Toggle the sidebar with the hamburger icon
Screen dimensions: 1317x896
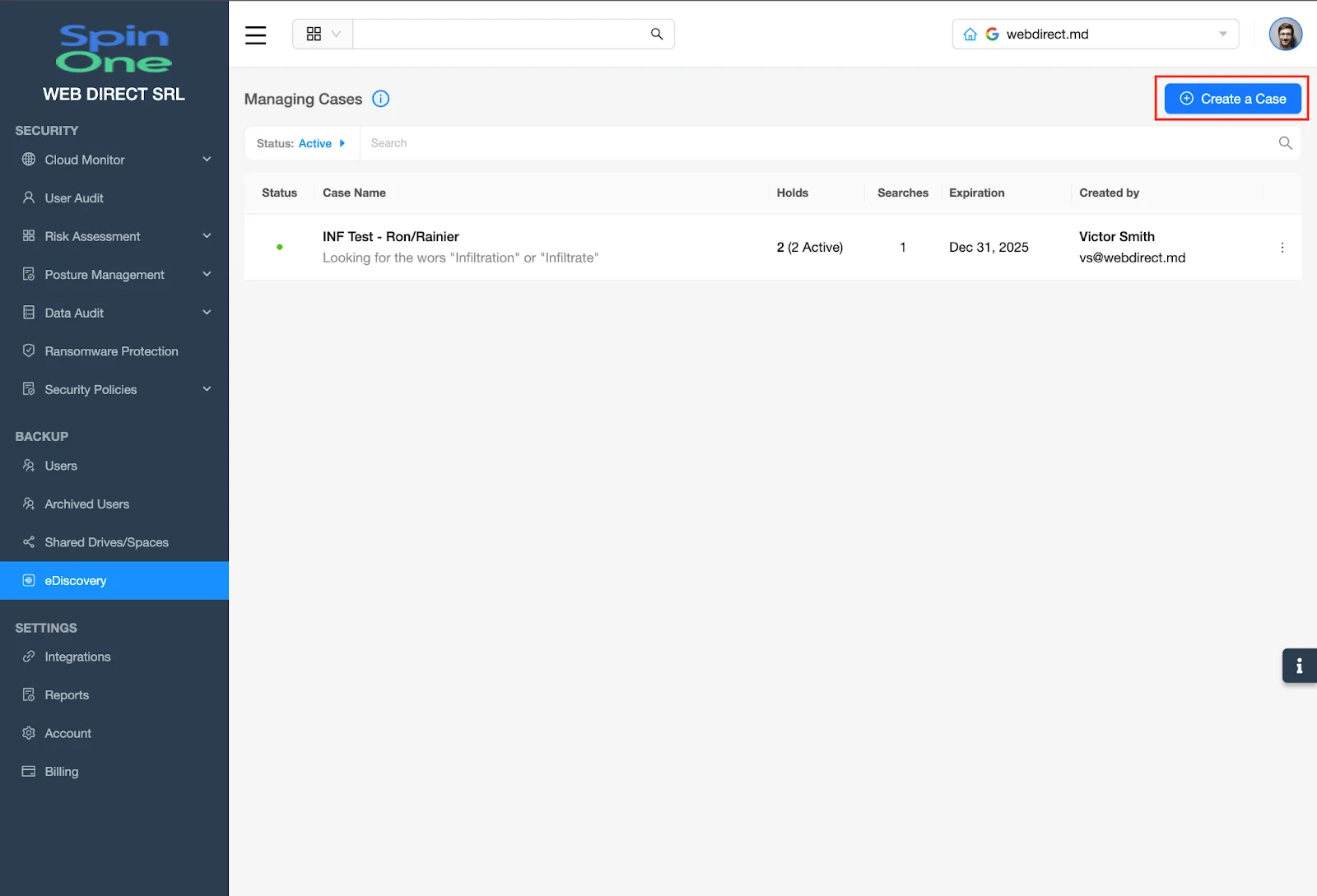[x=255, y=35]
